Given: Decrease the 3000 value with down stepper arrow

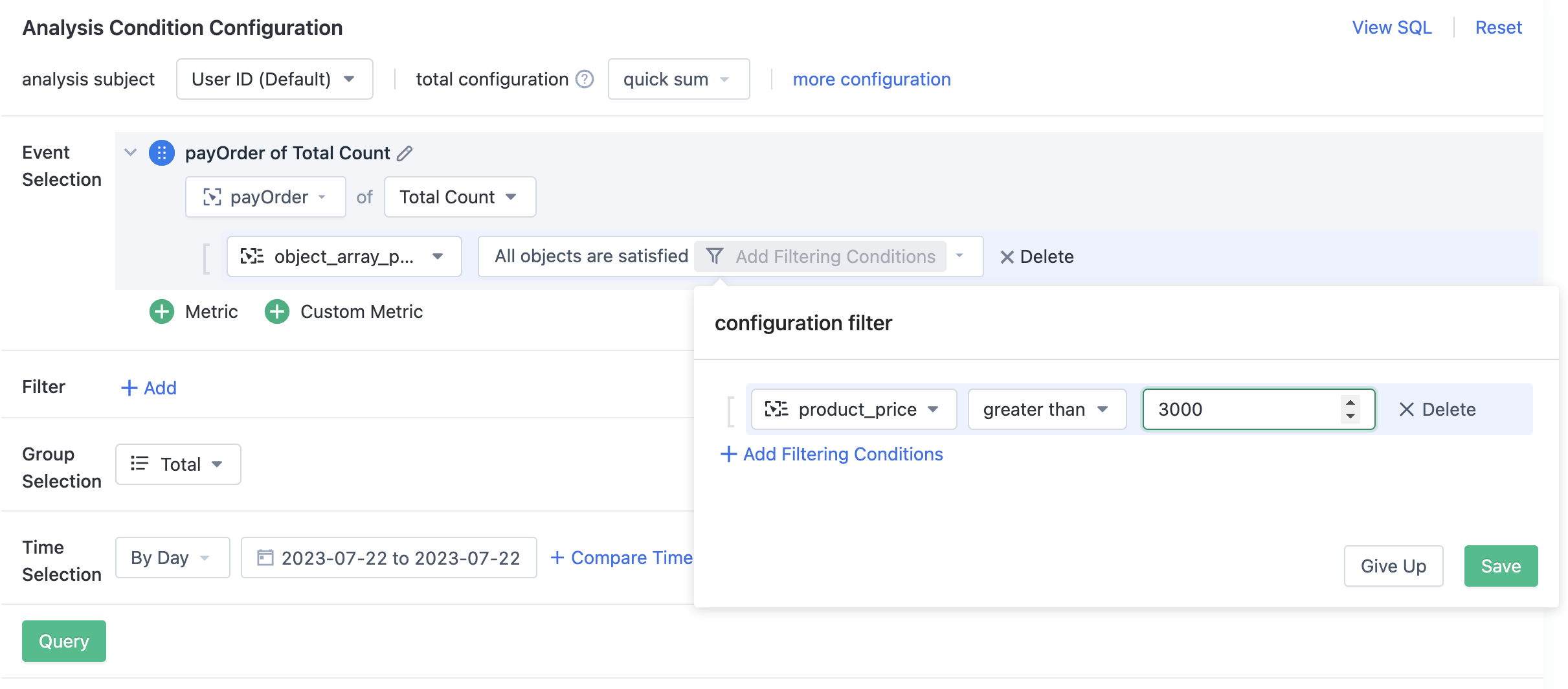Looking at the screenshot, I should (x=1350, y=416).
